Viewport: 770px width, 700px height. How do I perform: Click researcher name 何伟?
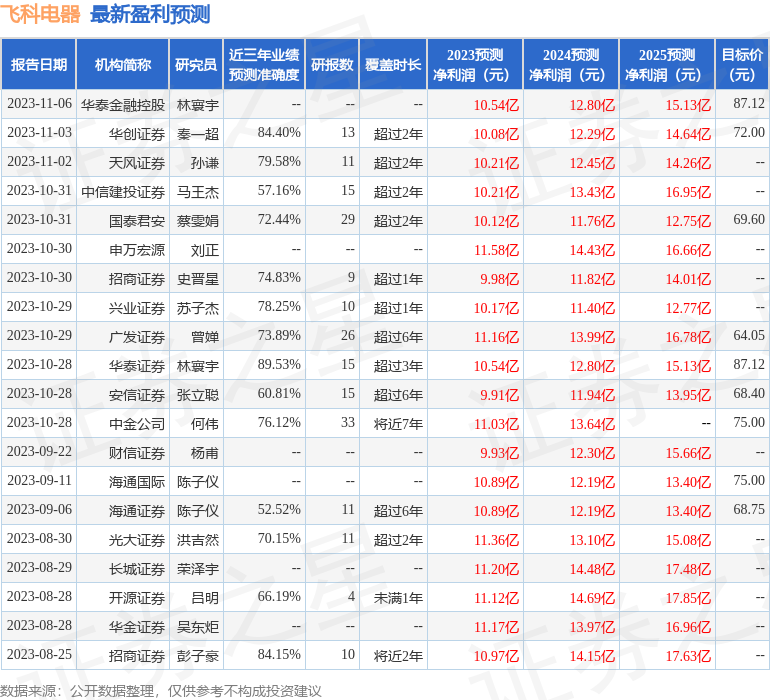(205, 423)
